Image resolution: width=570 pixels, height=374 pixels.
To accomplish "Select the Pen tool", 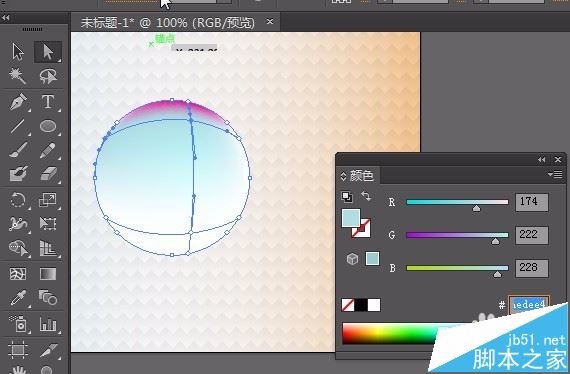I will [18, 102].
